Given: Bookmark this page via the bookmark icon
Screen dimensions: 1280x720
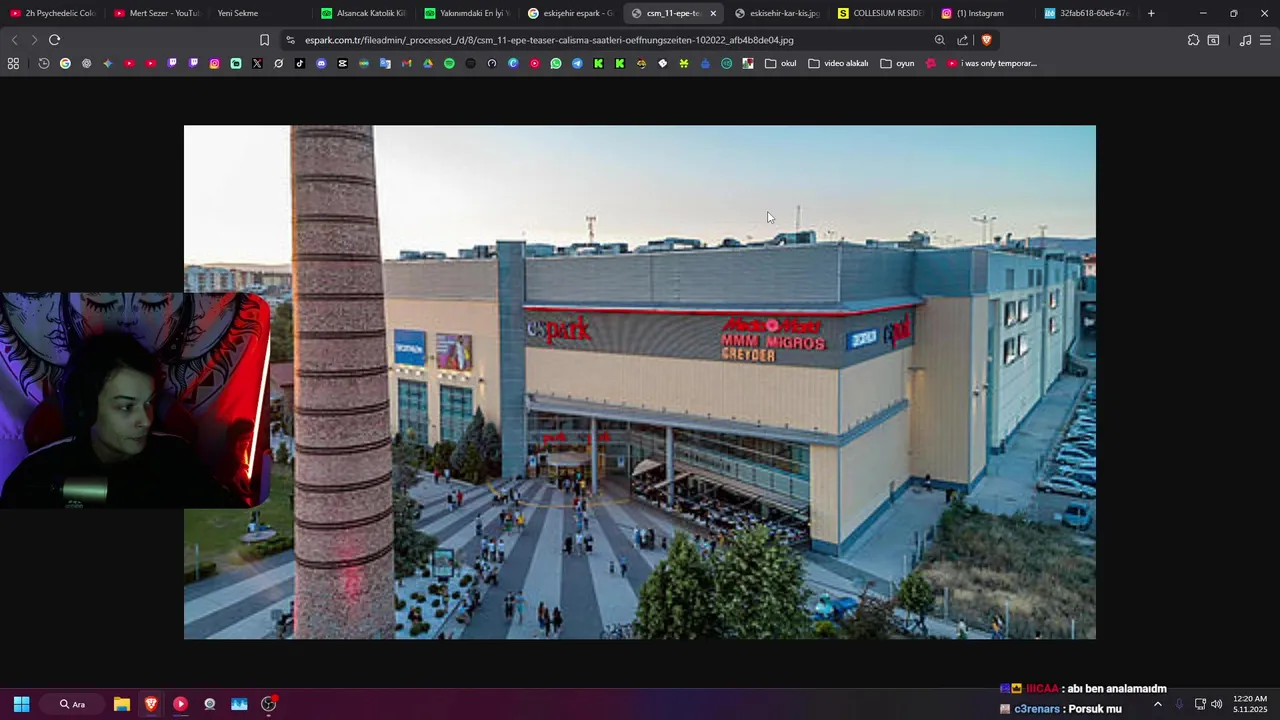Looking at the screenshot, I should 264,40.
